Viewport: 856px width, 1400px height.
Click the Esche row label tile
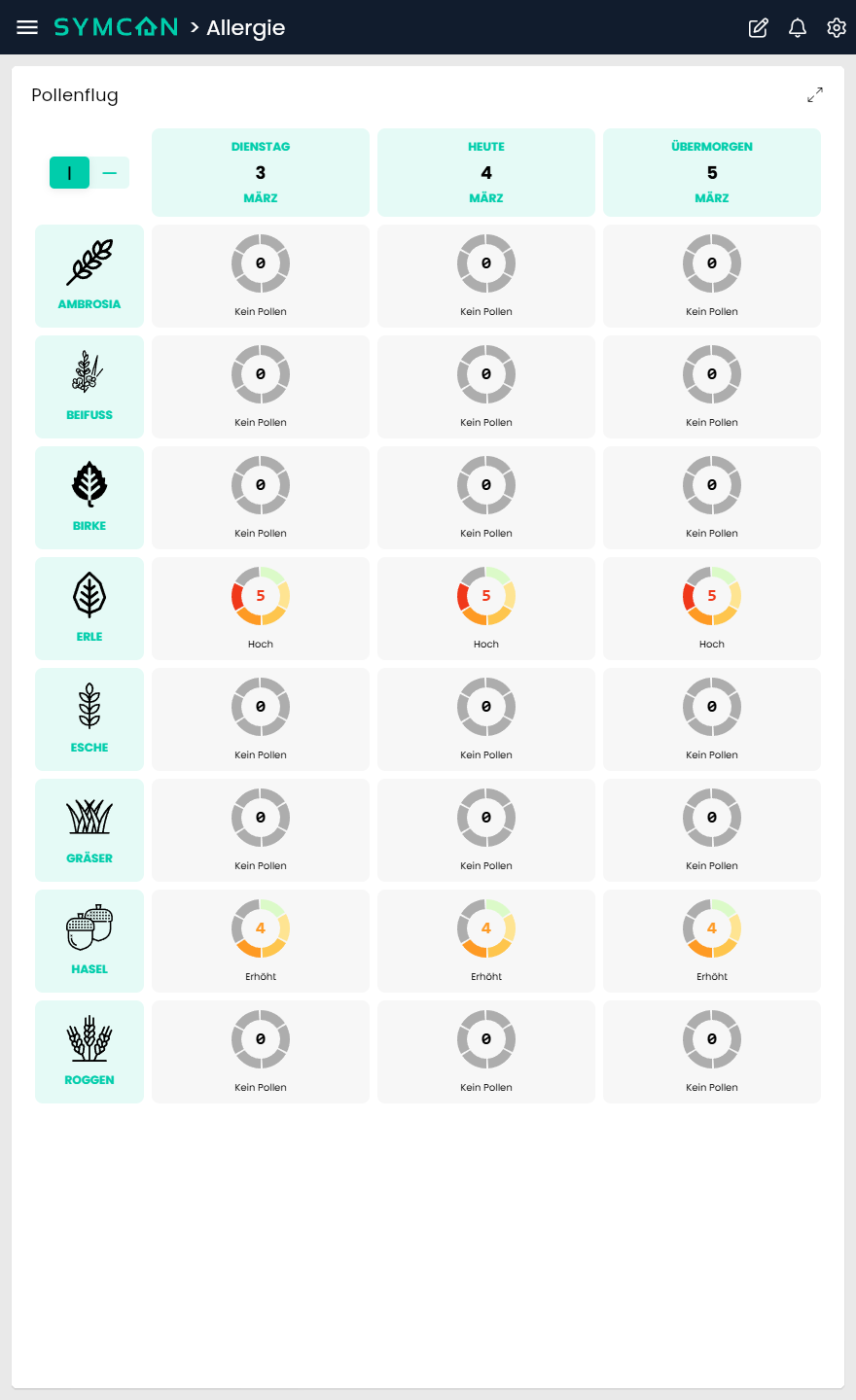tap(89, 719)
